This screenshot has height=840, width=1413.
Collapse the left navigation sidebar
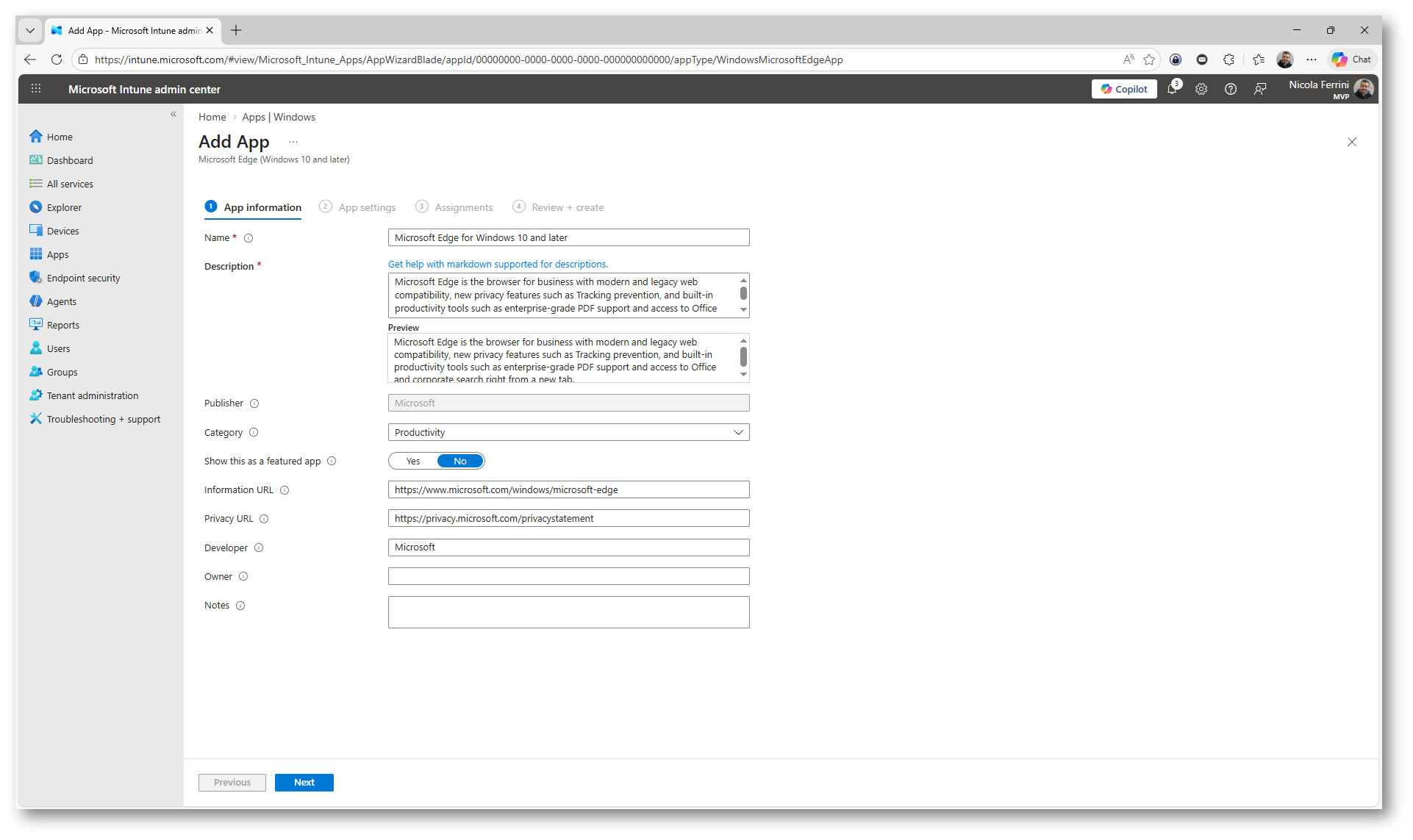pyautogui.click(x=174, y=114)
